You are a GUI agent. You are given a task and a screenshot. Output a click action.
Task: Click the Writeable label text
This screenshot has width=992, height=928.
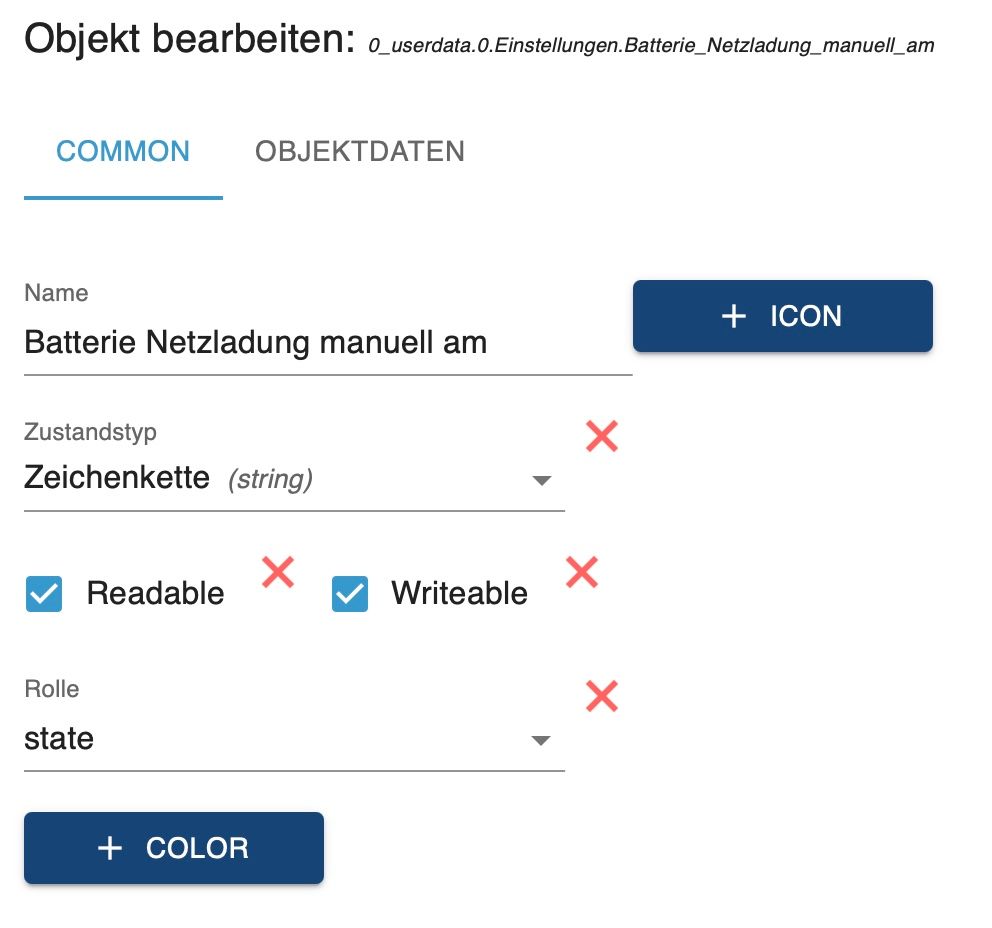pyautogui.click(x=459, y=594)
